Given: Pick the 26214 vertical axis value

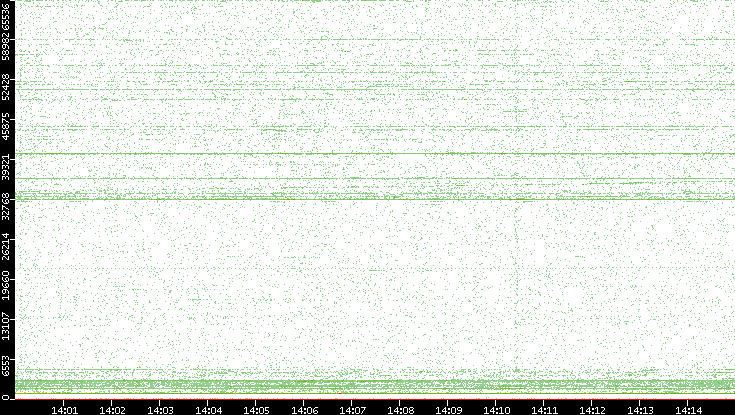Looking at the screenshot, I should (x=7, y=247).
